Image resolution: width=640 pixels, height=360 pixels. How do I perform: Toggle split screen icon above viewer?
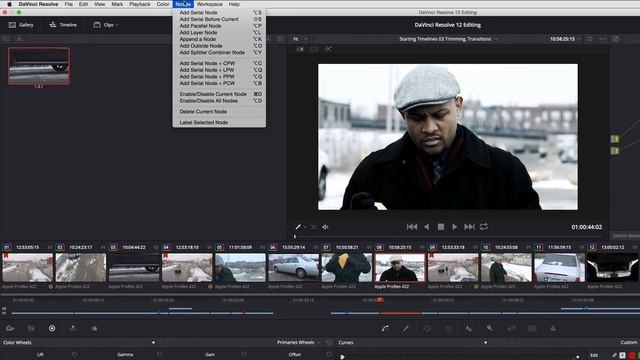(x=314, y=49)
